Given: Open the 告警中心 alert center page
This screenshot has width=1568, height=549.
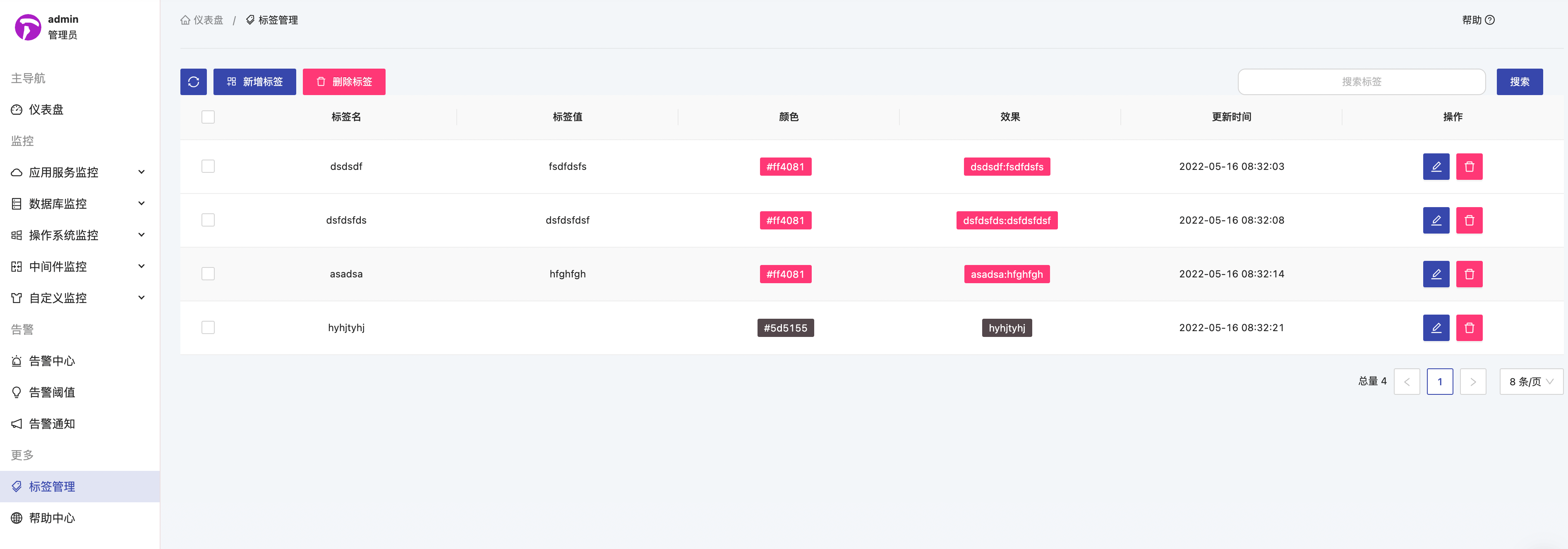Looking at the screenshot, I should (x=52, y=360).
